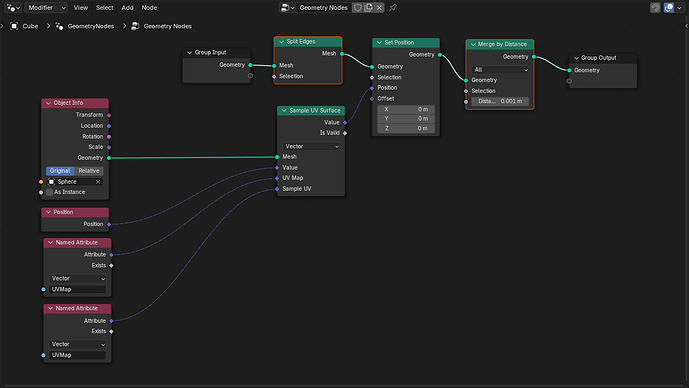The width and height of the screenshot is (689, 388).
Task: Toggle the pin icon in header
Action: pyautogui.click(x=393, y=7)
